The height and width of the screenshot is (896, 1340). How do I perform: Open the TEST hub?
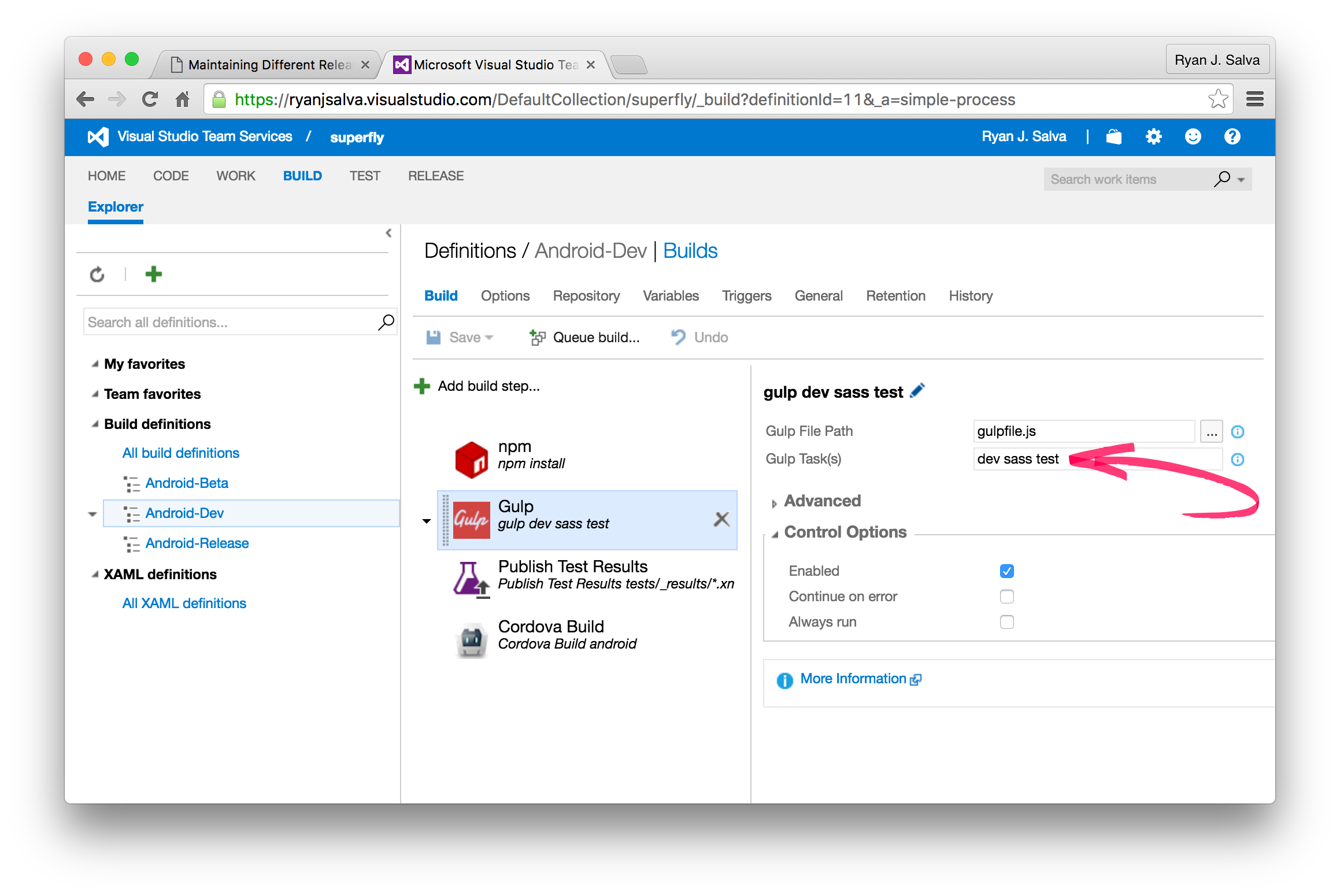pyautogui.click(x=364, y=176)
